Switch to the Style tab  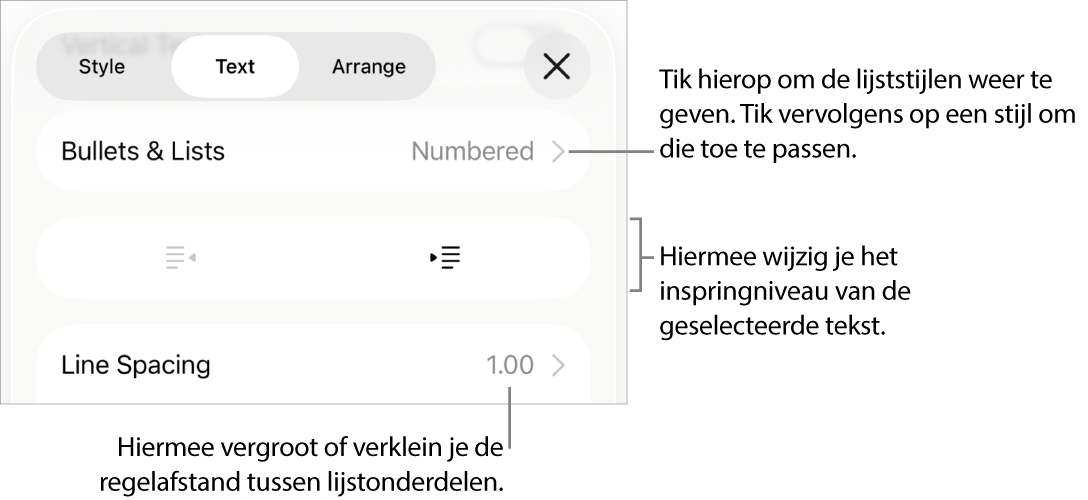tap(102, 67)
